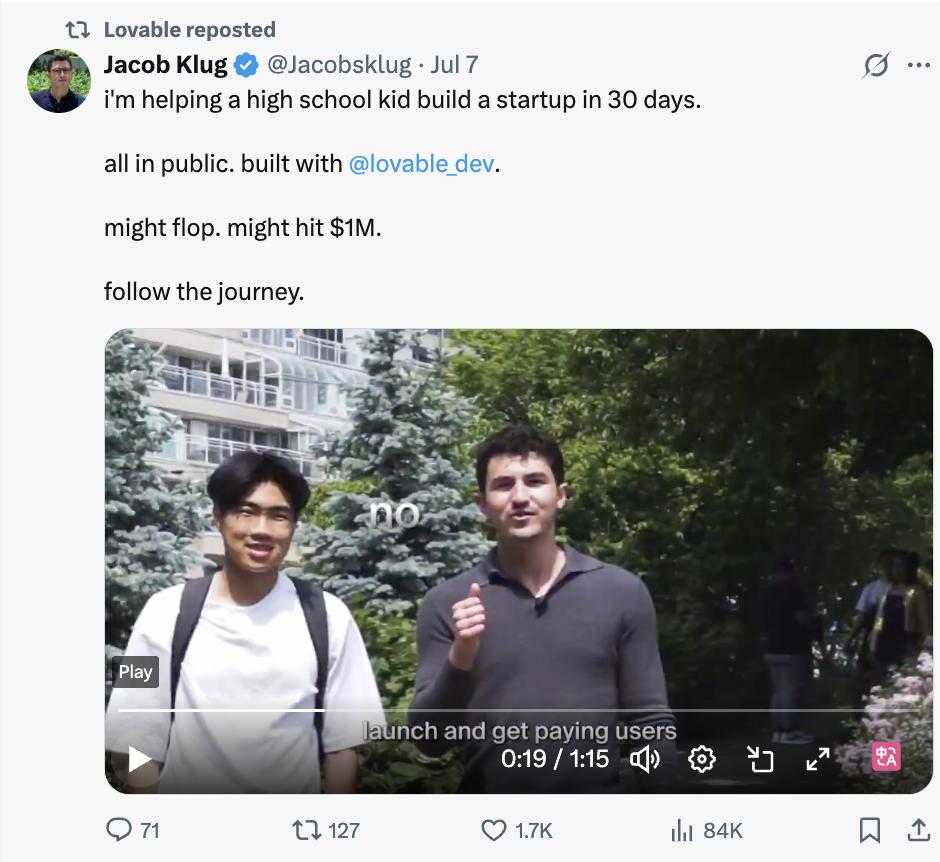Click the @Jacobsklug handle

point(338,65)
